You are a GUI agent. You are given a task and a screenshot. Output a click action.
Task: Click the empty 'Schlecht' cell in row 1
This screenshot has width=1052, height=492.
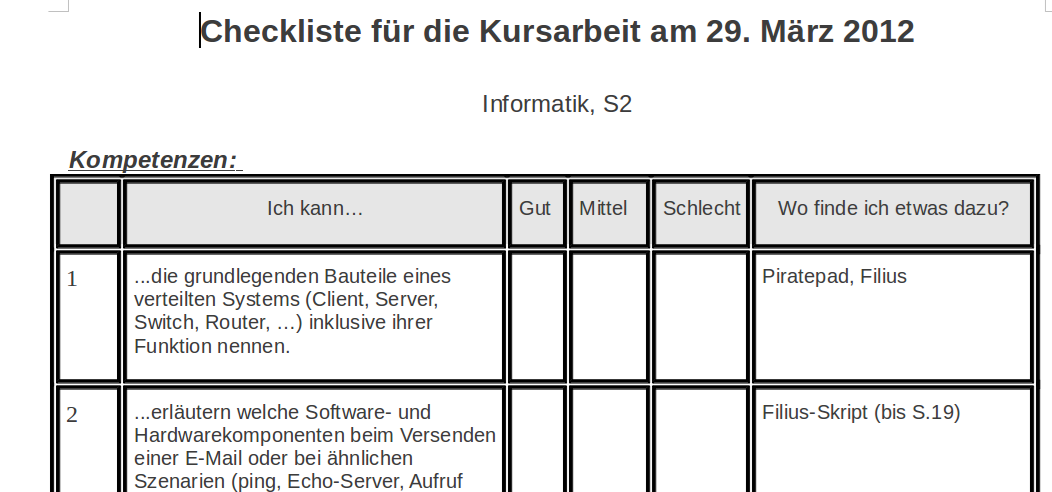coord(701,316)
